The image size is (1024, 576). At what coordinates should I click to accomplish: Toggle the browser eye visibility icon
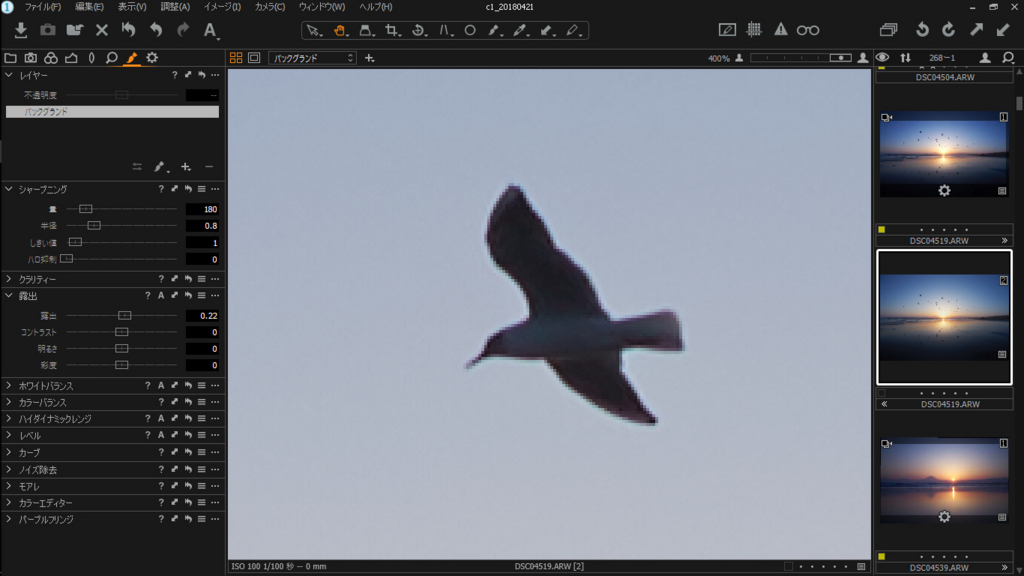point(882,58)
